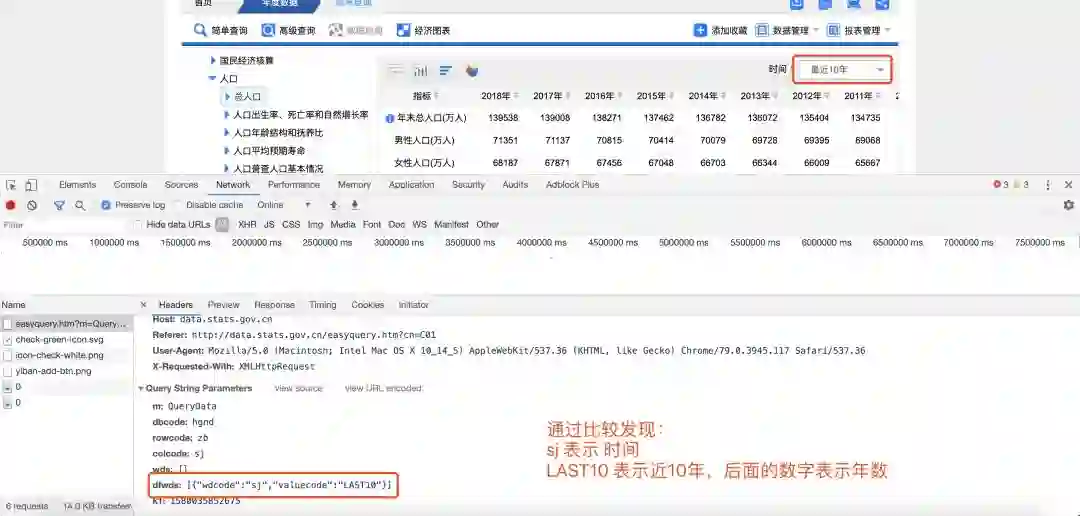Tick checkbox for yiban-add-btn.png request
The height and width of the screenshot is (516, 1080).
8,371
